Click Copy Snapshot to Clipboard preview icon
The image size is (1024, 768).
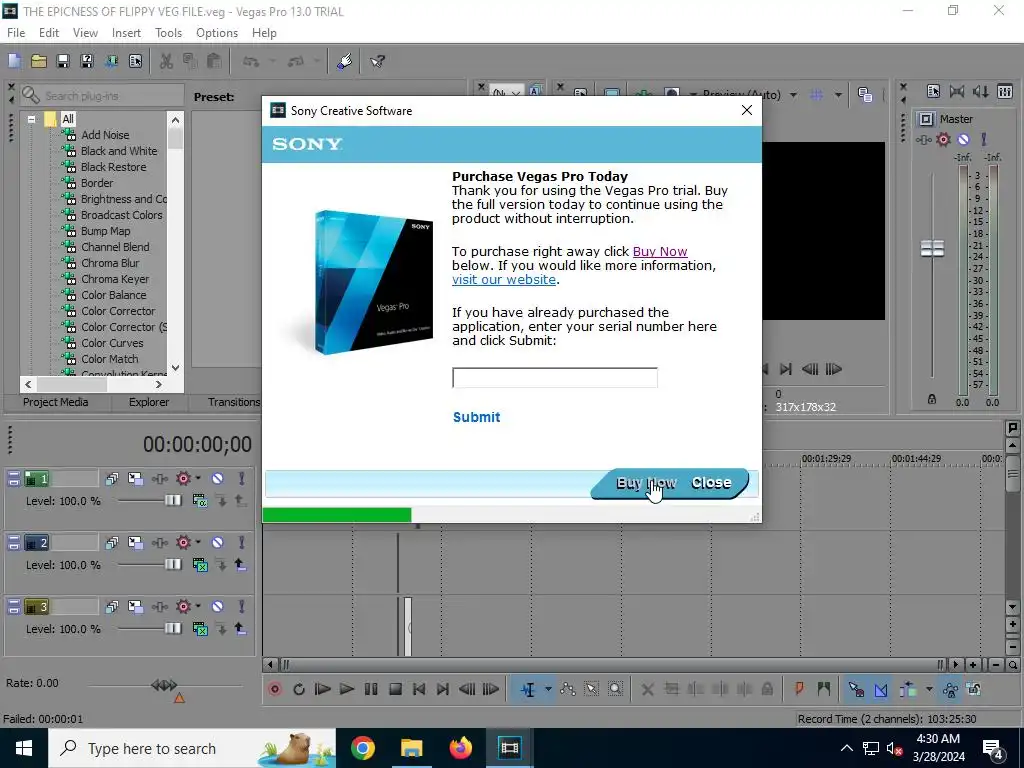click(x=865, y=95)
